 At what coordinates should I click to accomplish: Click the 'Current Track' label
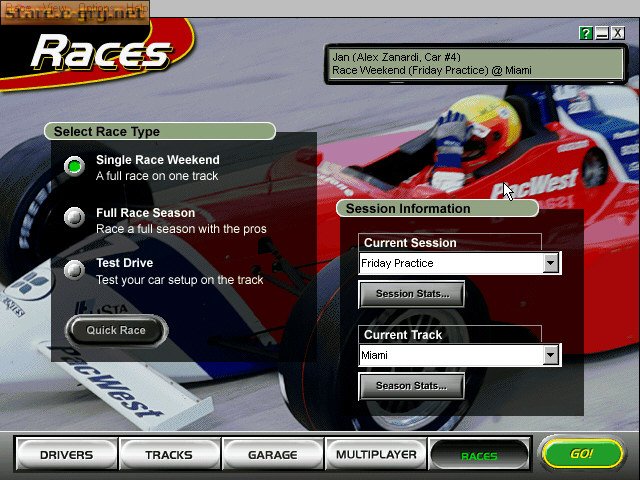tap(403, 335)
